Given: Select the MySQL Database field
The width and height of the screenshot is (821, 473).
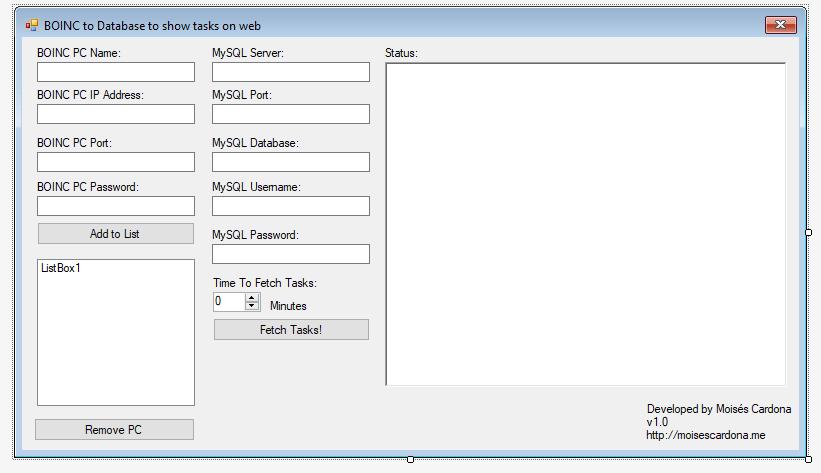Looking at the screenshot, I should 291,162.
